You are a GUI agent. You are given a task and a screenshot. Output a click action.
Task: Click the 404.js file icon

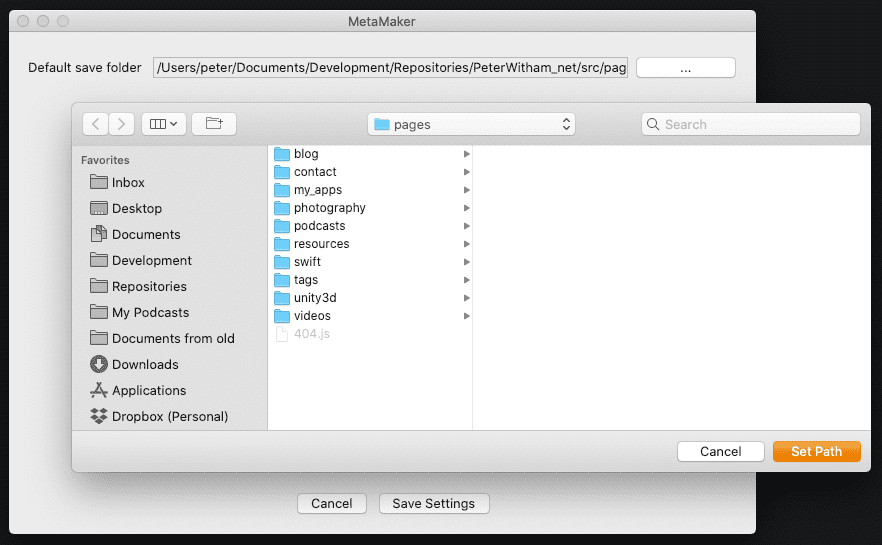[x=282, y=334]
